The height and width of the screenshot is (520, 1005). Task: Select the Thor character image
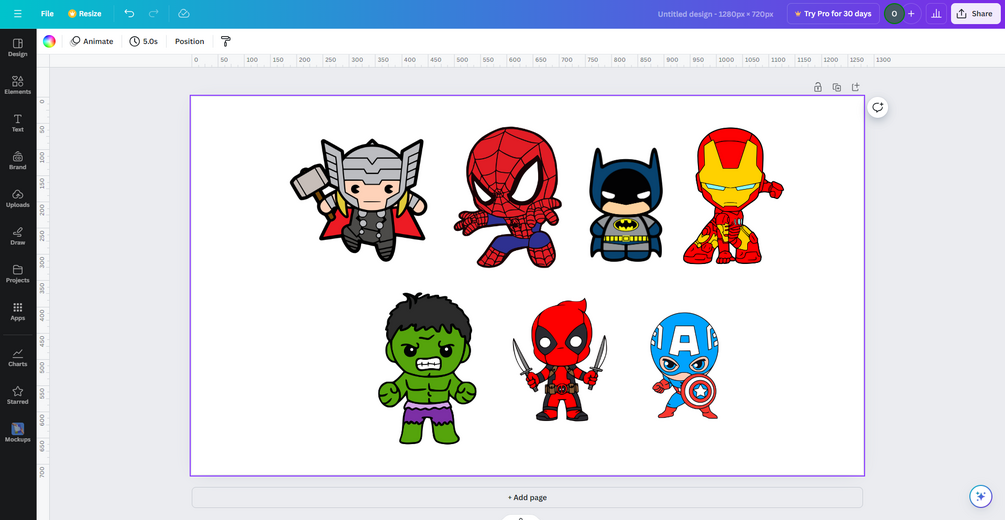pyautogui.click(x=358, y=199)
